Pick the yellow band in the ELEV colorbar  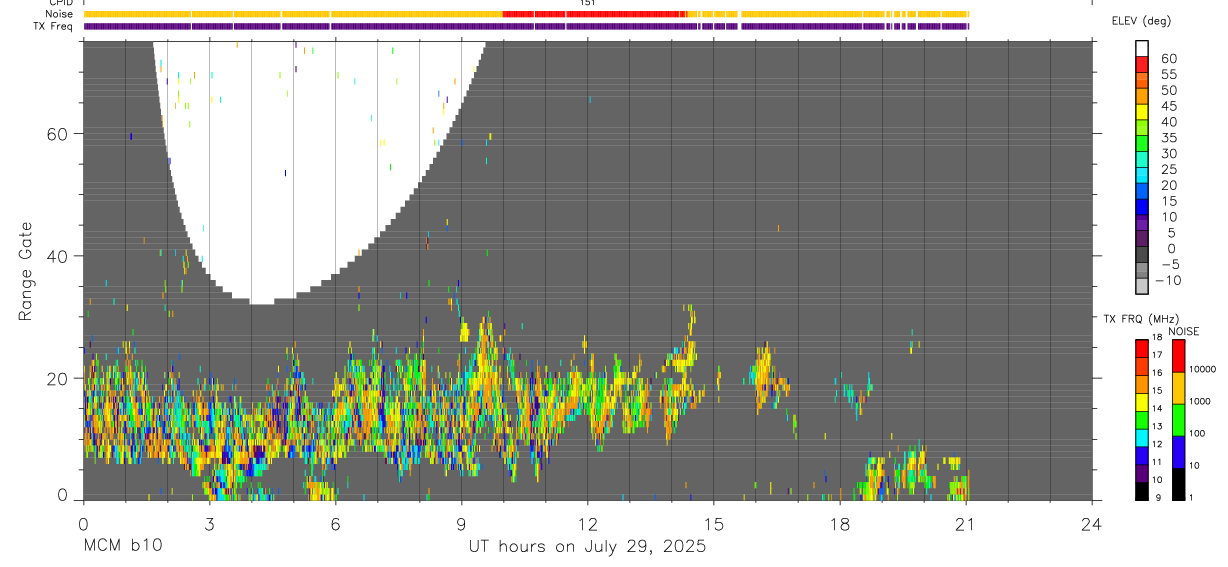pyautogui.click(x=1142, y=111)
